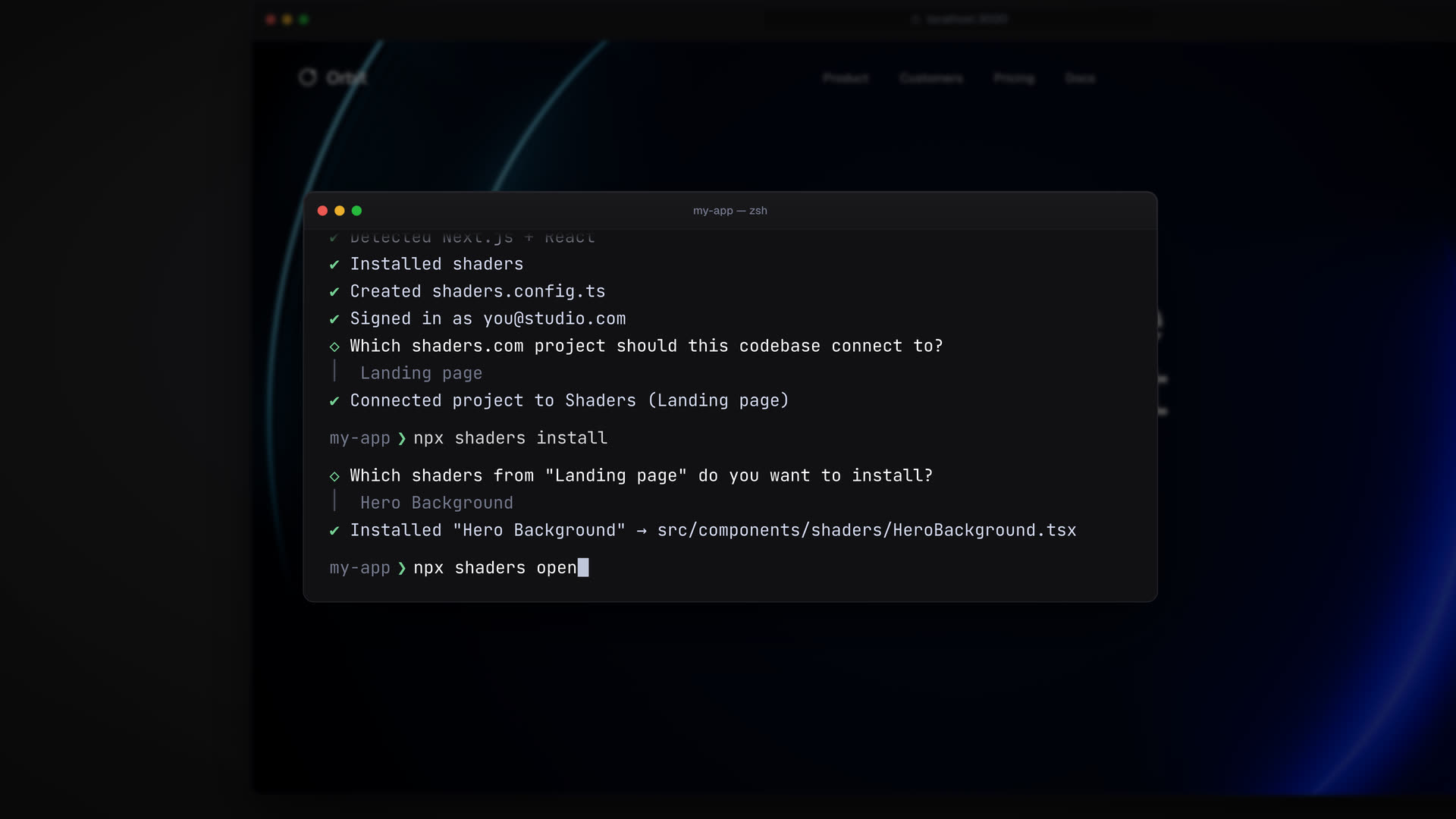
Task: Click the question about which shaders.com project
Action: [x=646, y=346]
